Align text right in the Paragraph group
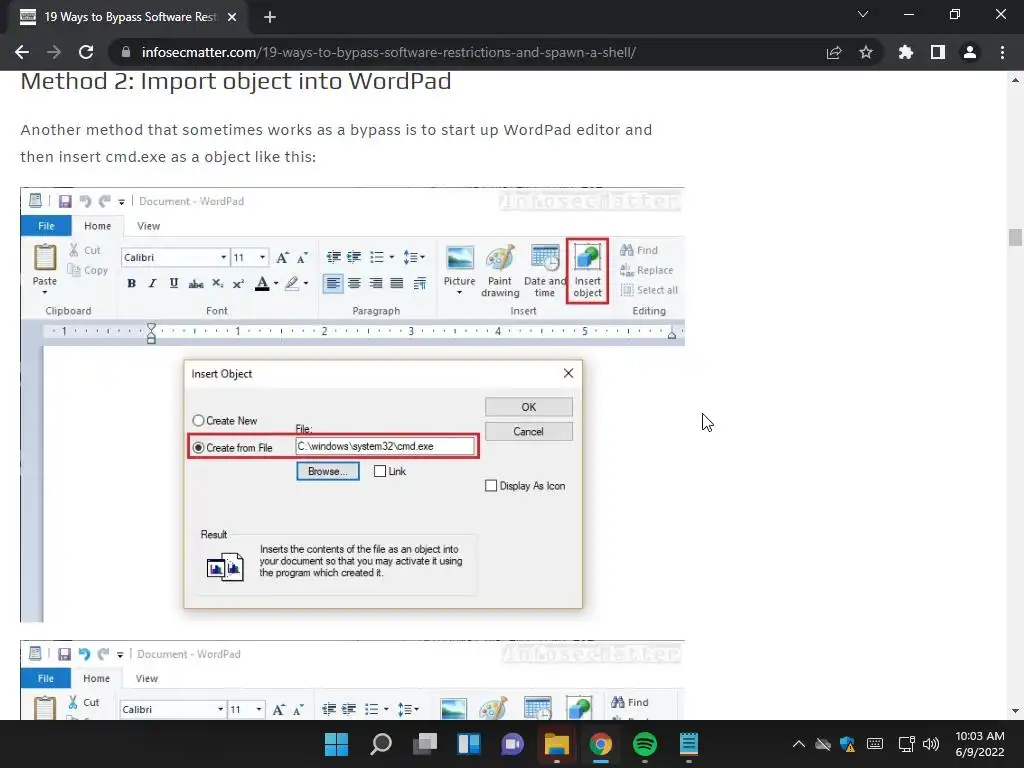This screenshot has width=1024, height=768. pyautogui.click(x=376, y=283)
